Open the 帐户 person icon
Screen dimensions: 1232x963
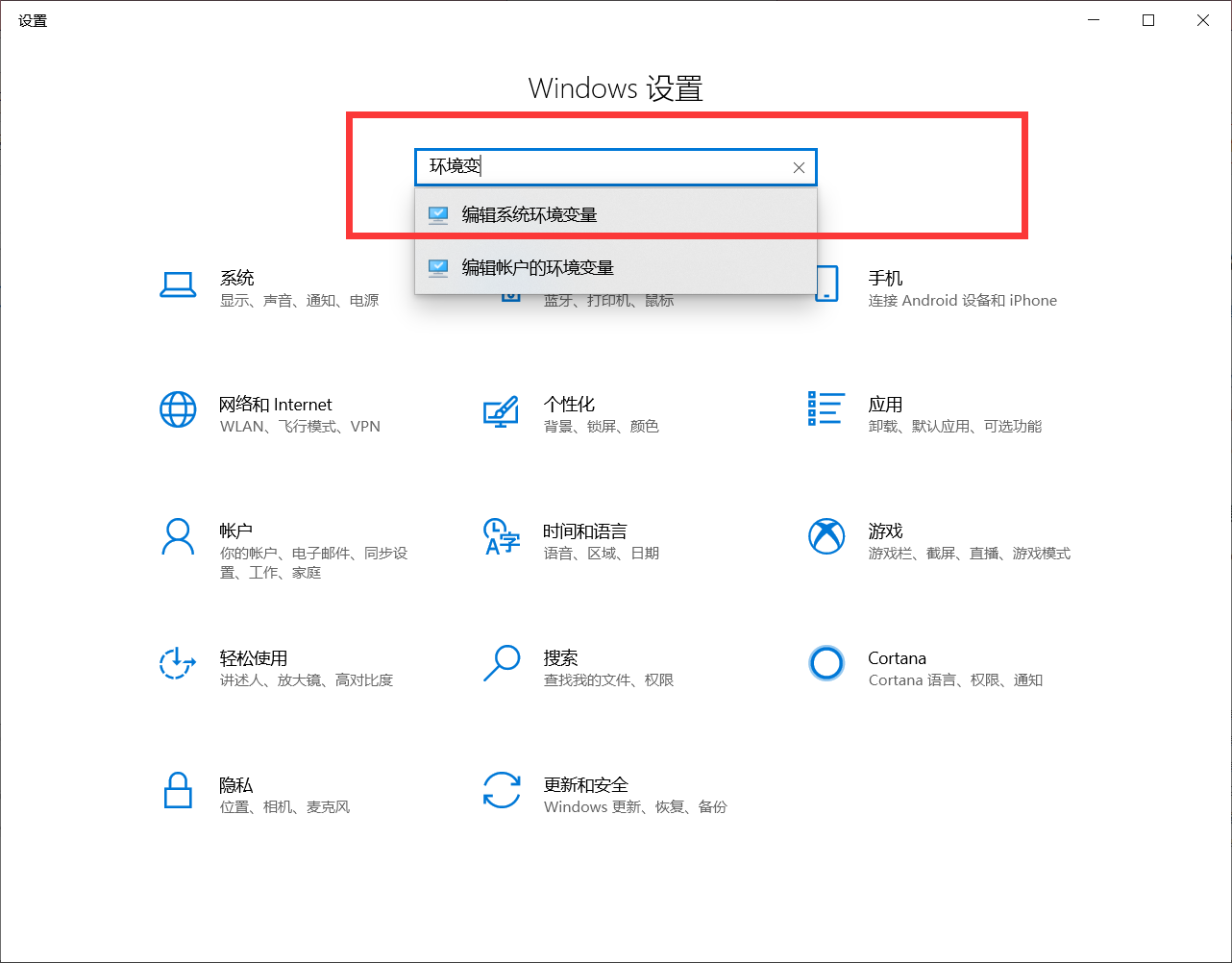pos(178,537)
